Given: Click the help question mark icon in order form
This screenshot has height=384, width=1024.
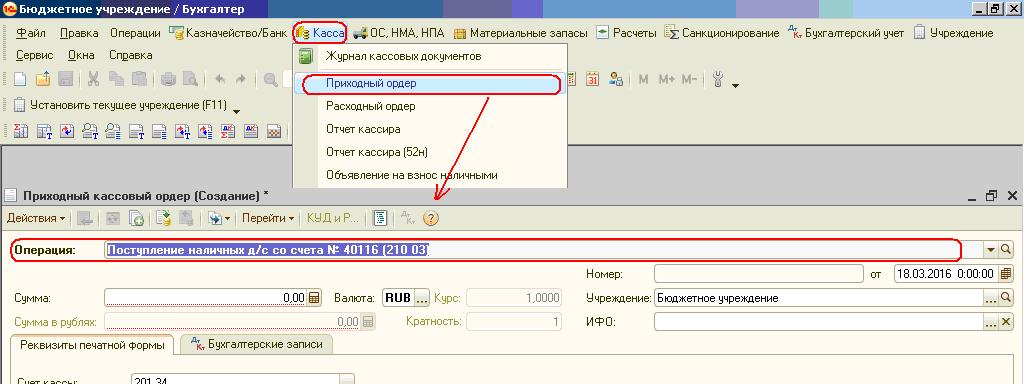Looking at the screenshot, I should pos(430,219).
